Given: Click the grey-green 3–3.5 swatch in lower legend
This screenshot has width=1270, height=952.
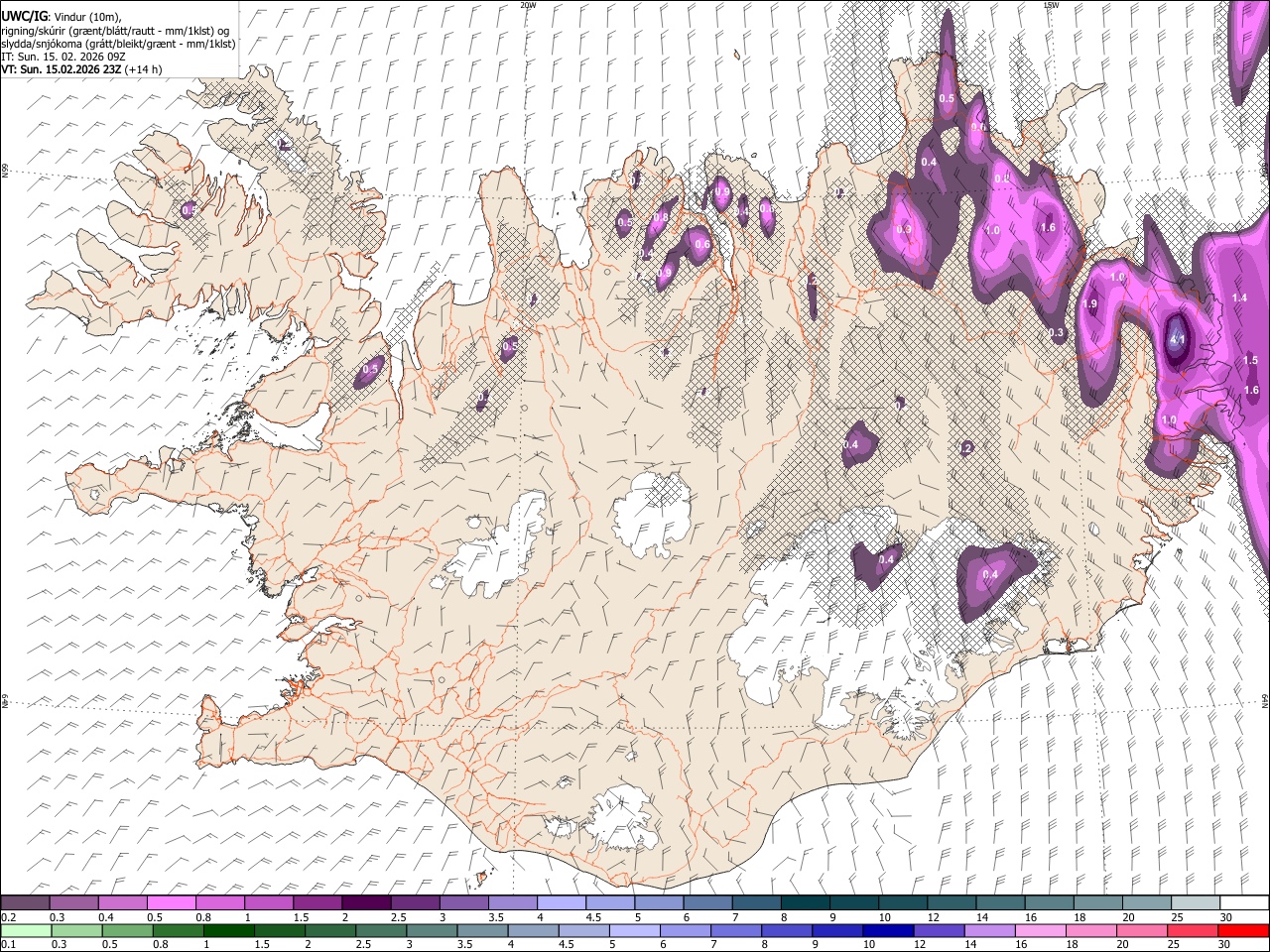Looking at the screenshot, I should pos(432,930).
